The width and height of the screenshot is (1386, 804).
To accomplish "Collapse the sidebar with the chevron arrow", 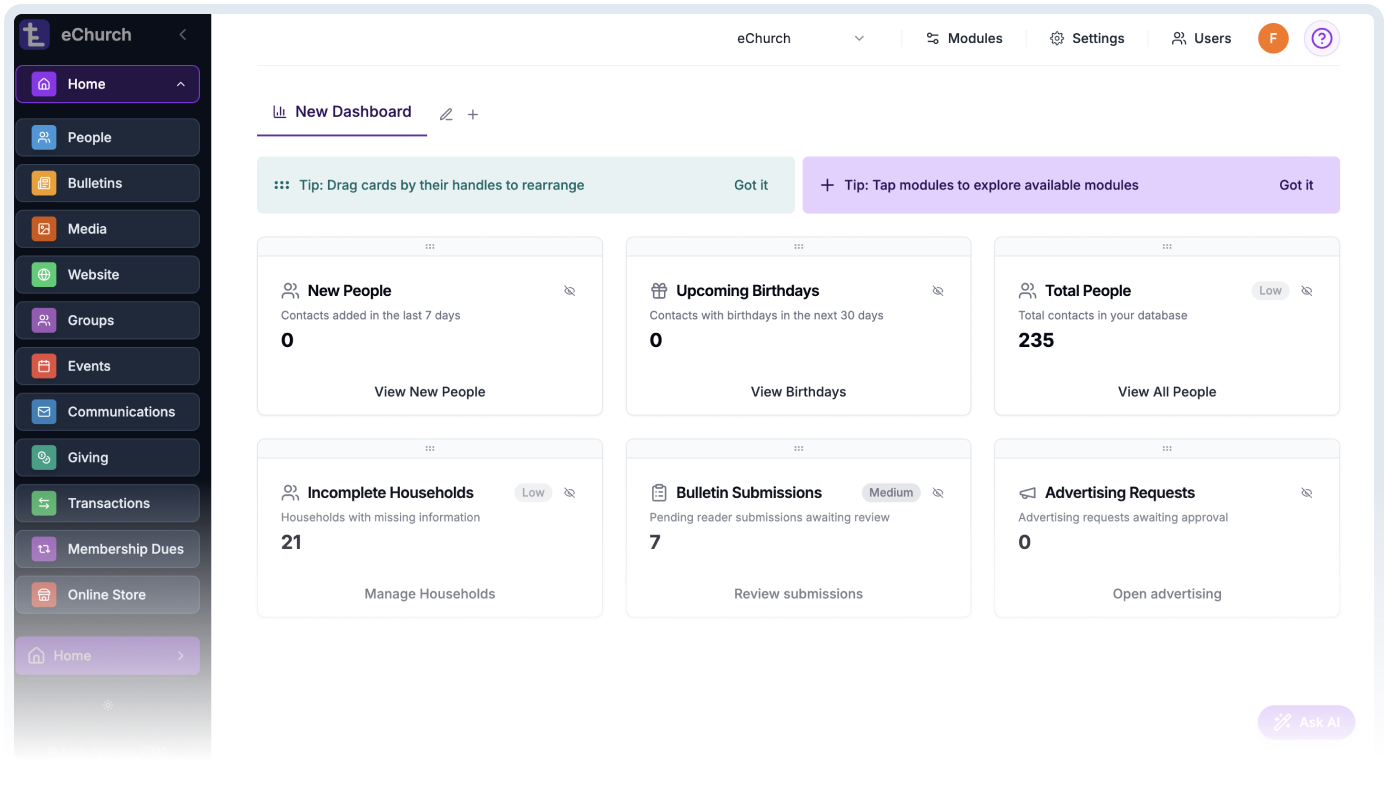I will 182,33.
